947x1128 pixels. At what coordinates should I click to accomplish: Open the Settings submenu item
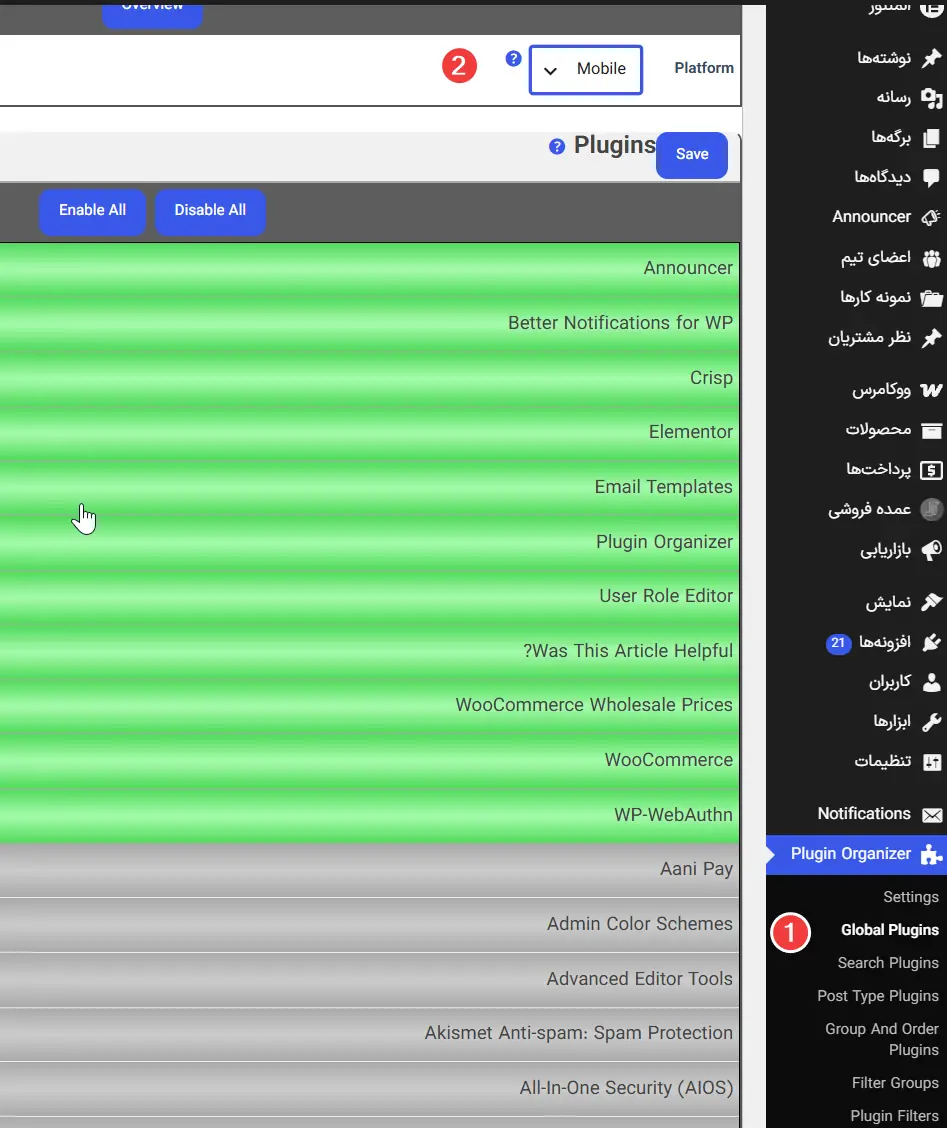(x=910, y=897)
